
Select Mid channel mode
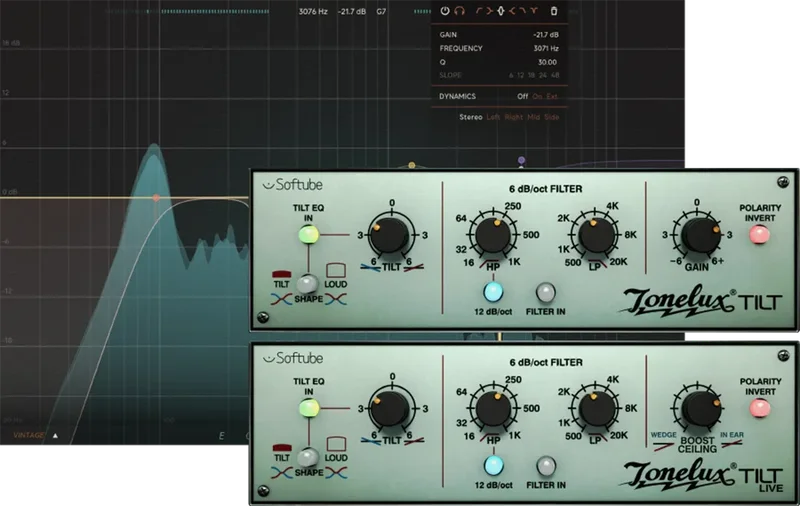[x=534, y=117]
